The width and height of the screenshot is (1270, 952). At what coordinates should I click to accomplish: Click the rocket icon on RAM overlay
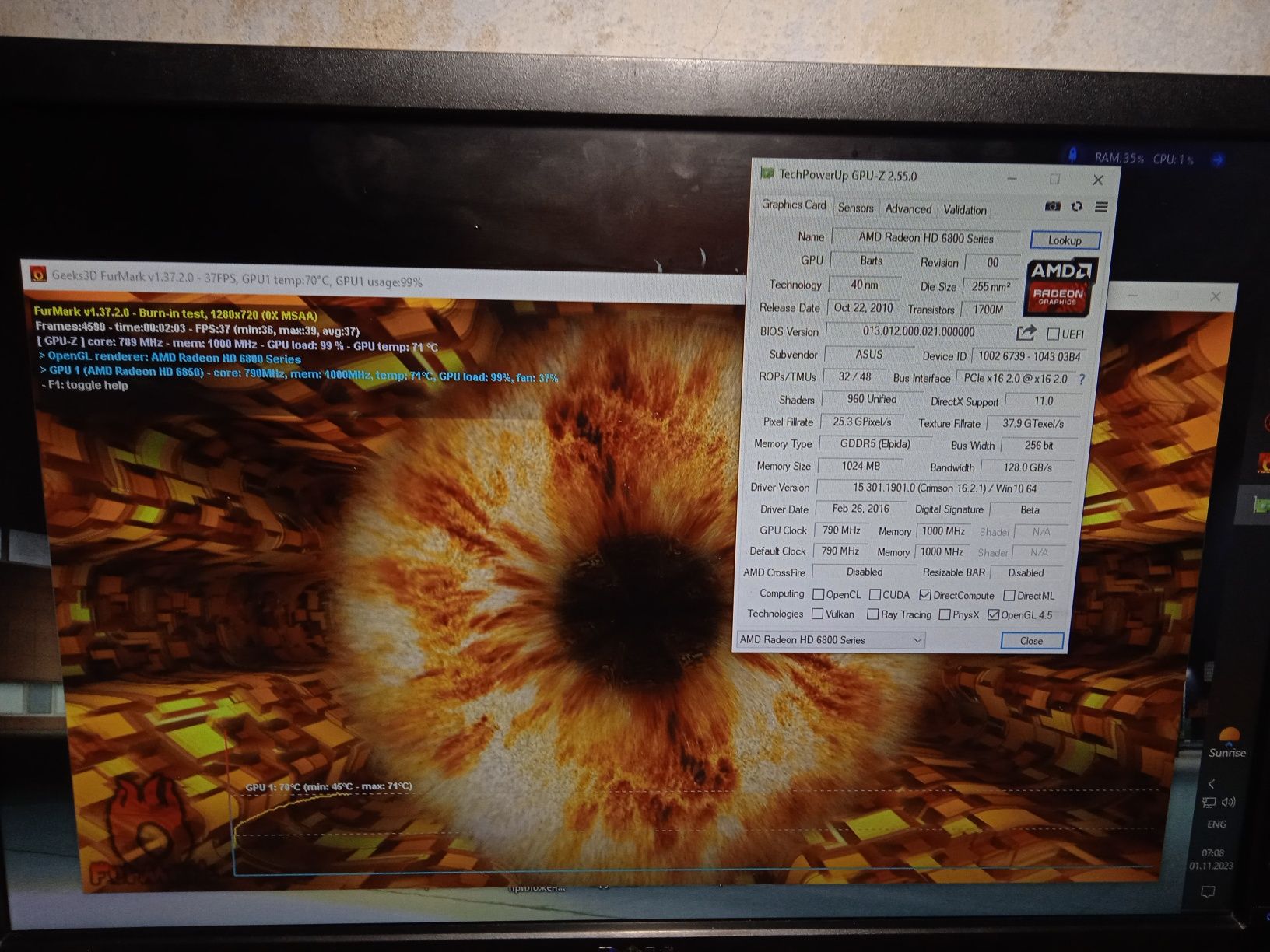[x=1073, y=156]
